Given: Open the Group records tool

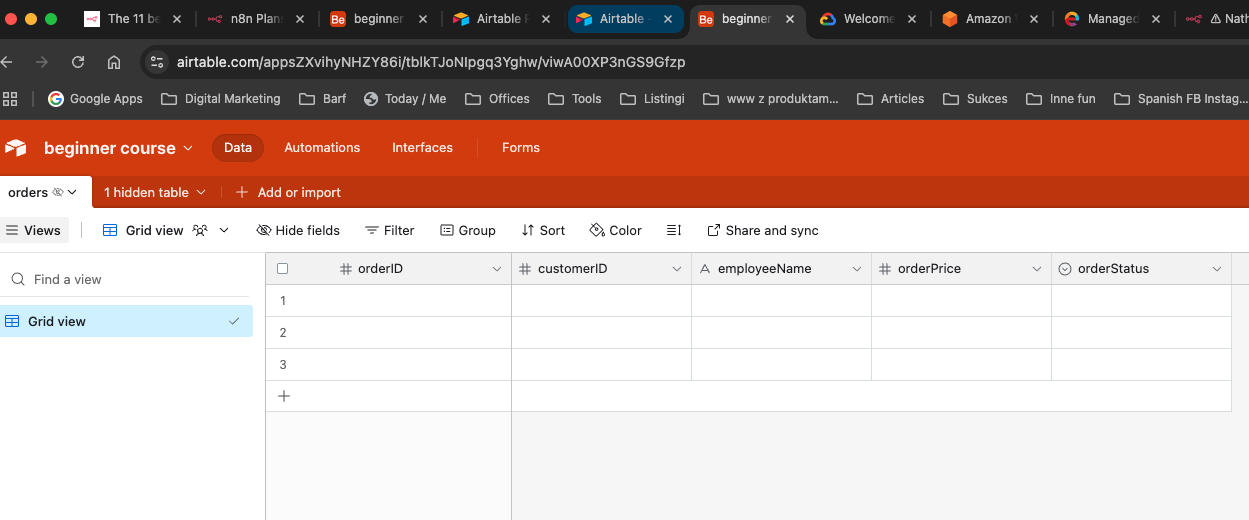Looking at the screenshot, I should point(468,230).
